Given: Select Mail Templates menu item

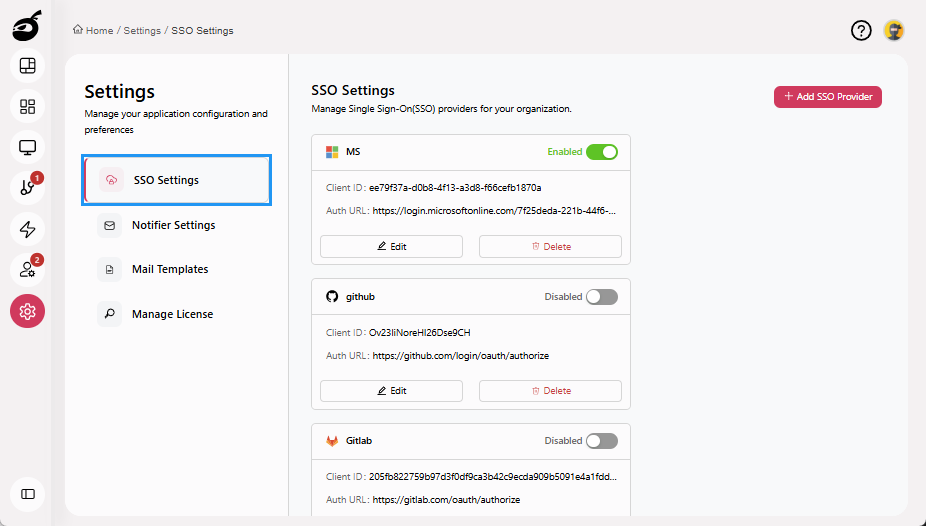Looking at the screenshot, I should click(177, 269).
